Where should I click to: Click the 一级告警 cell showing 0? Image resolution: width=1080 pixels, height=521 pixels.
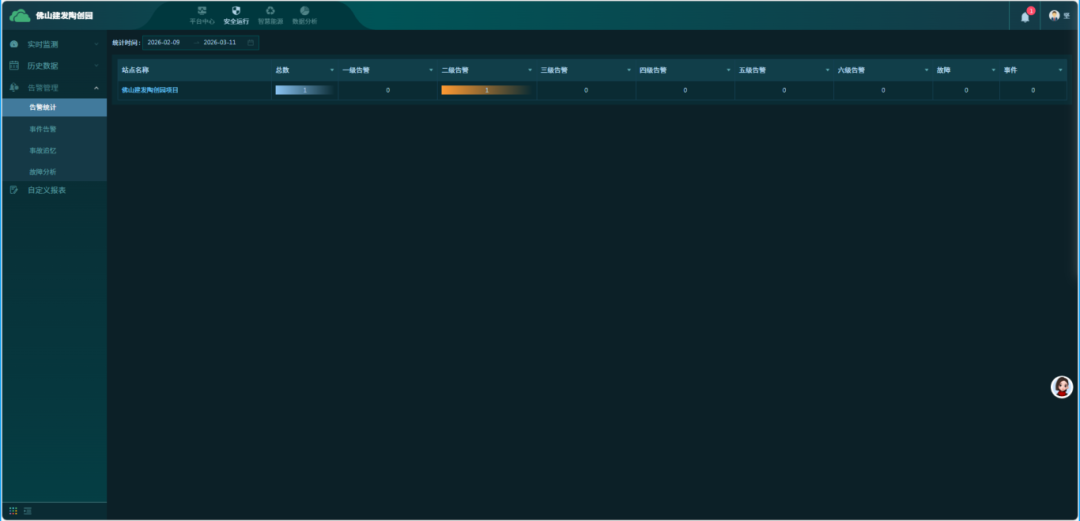pos(388,90)
